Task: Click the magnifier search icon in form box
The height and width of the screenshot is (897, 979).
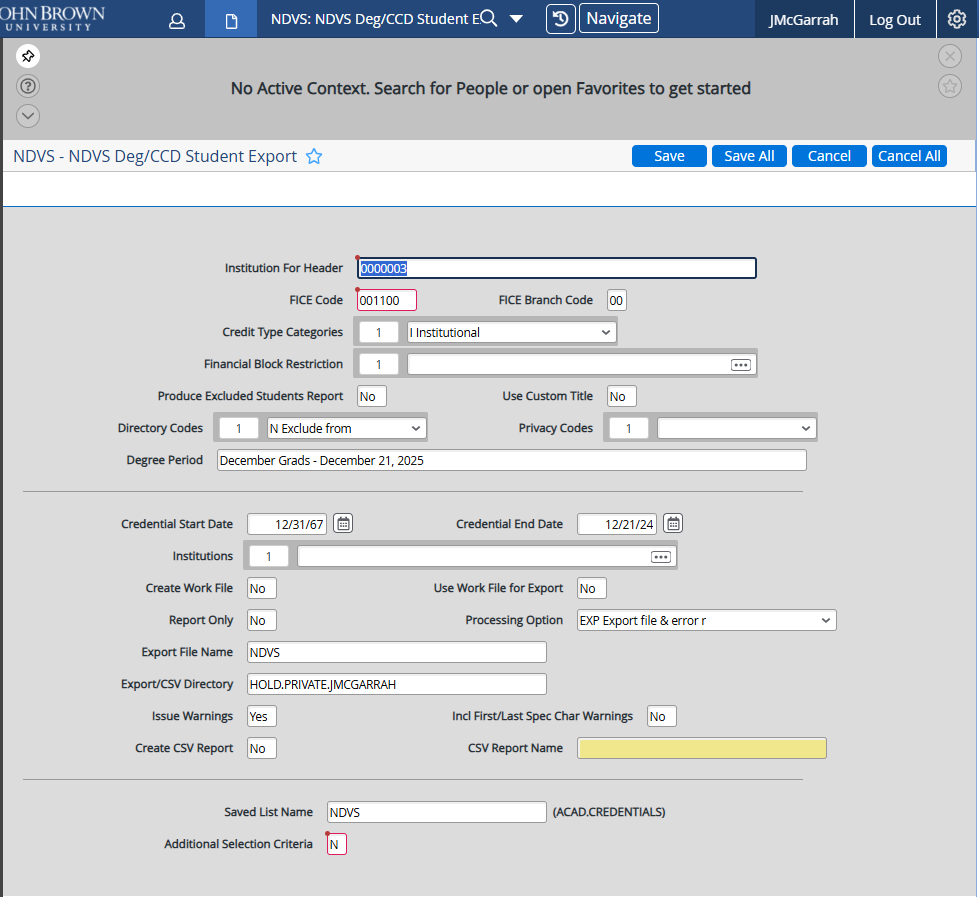Action: tap(490, 18)
